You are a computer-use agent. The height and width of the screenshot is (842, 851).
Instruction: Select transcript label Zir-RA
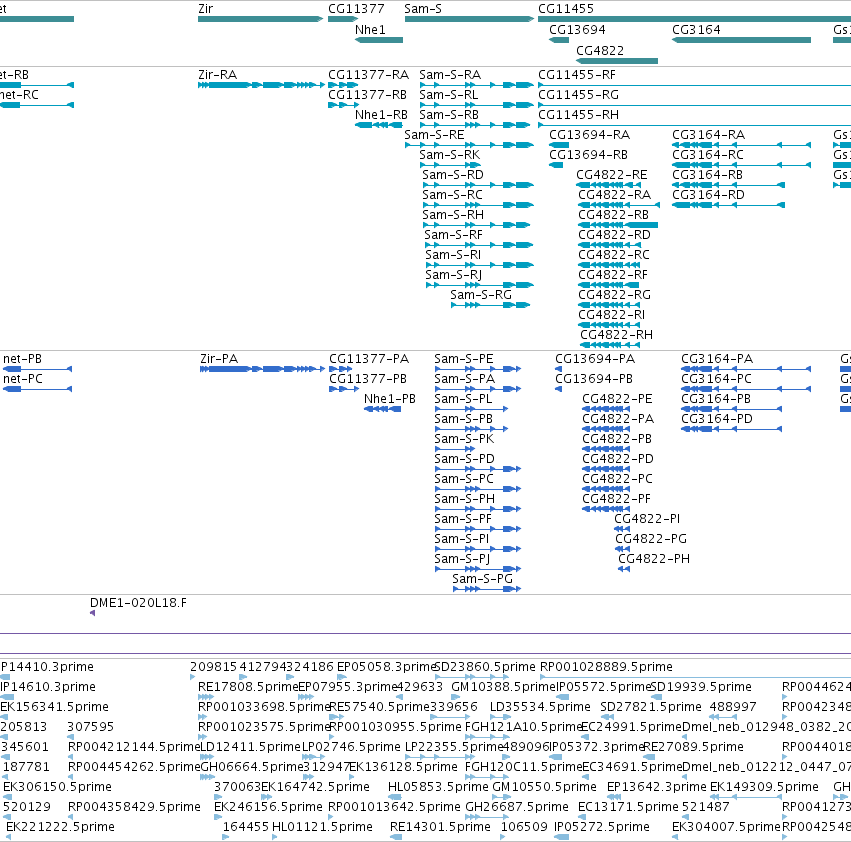[x=218, y=75]
